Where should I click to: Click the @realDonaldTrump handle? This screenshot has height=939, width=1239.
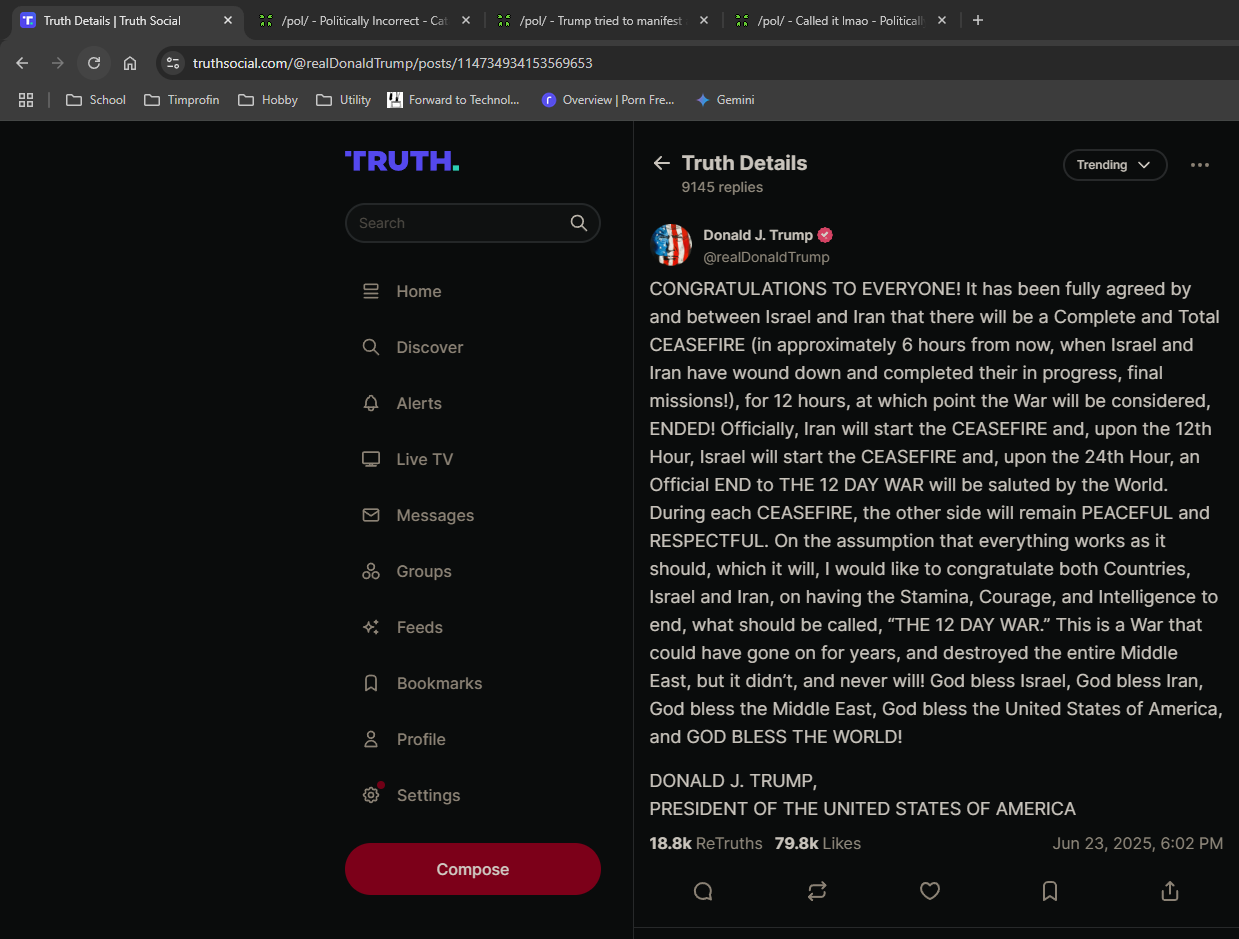pyautogui.click(x=766, y=257)
